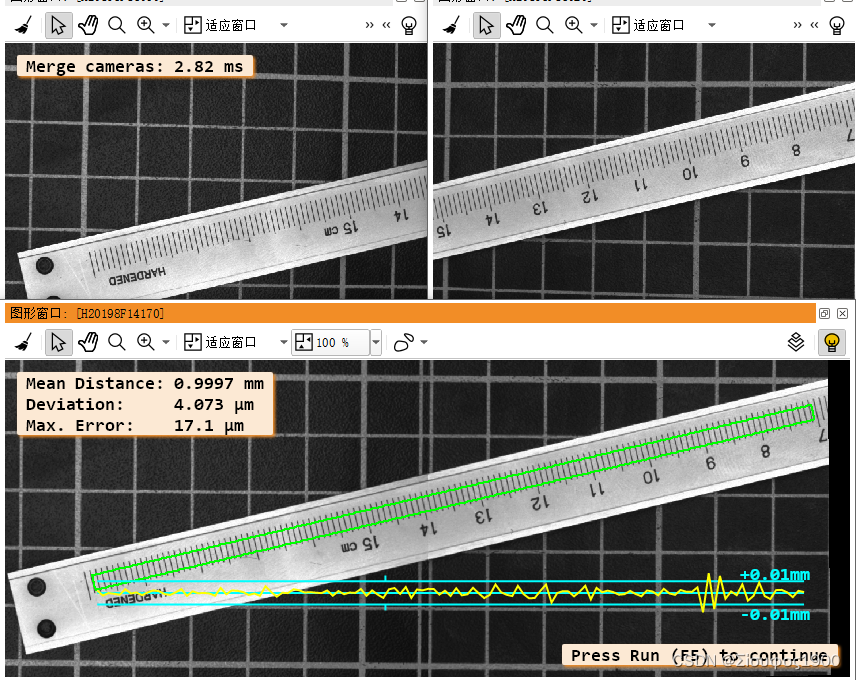
Task: Click 适应窗口 fit button in the Merge cameras window
Action: pos(220,25)
